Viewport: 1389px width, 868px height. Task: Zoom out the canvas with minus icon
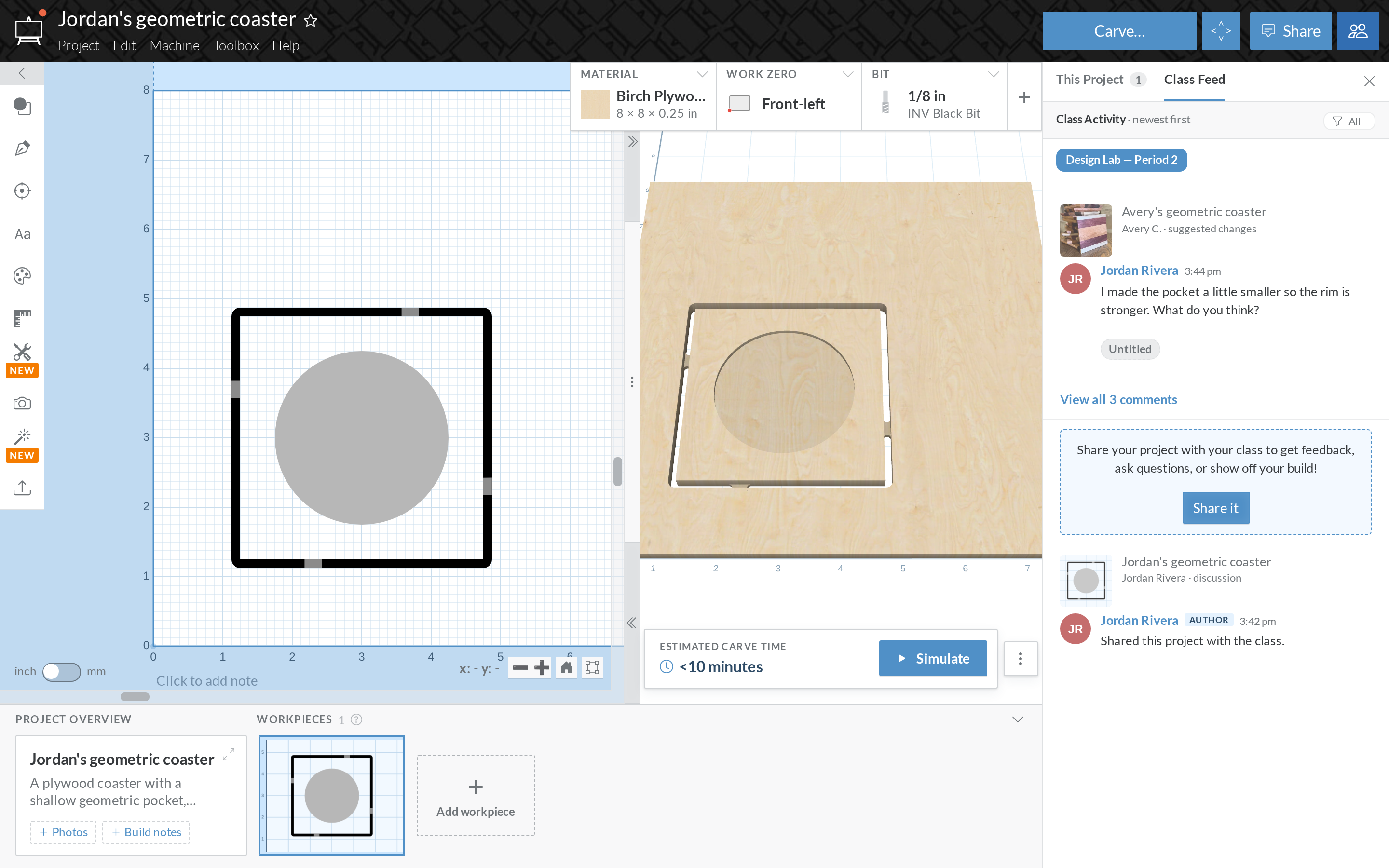520,667
